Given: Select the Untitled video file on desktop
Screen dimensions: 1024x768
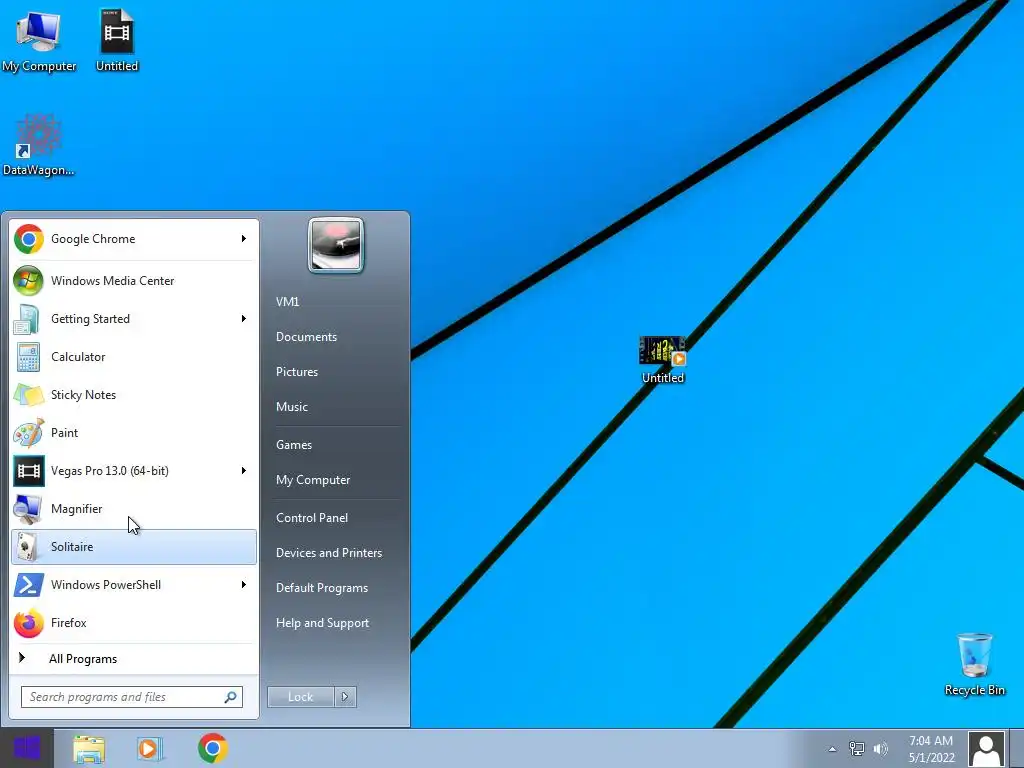Looking at the screenshot, I should tap(663, 360).
